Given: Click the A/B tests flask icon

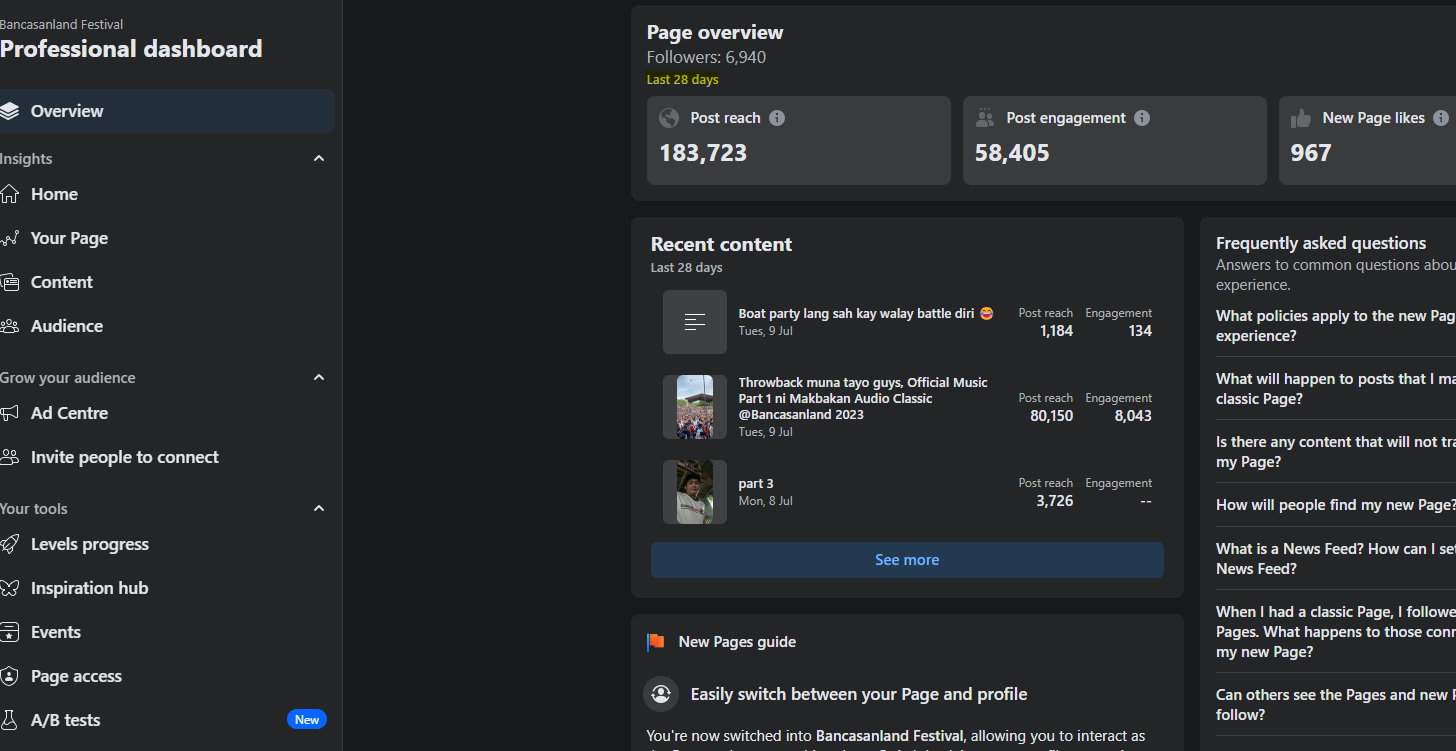Looking at the screenshot, I should (x=9, y=720).
